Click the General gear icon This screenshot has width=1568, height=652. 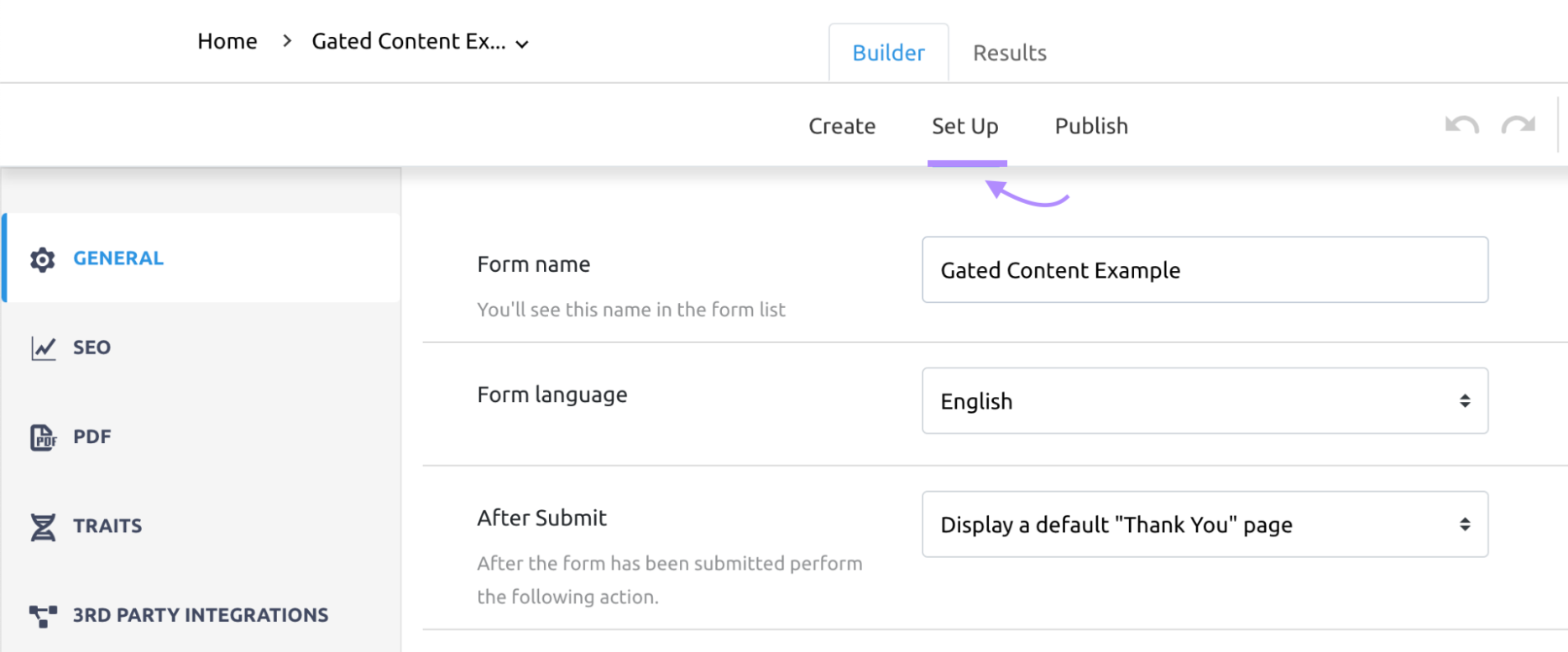42,259
